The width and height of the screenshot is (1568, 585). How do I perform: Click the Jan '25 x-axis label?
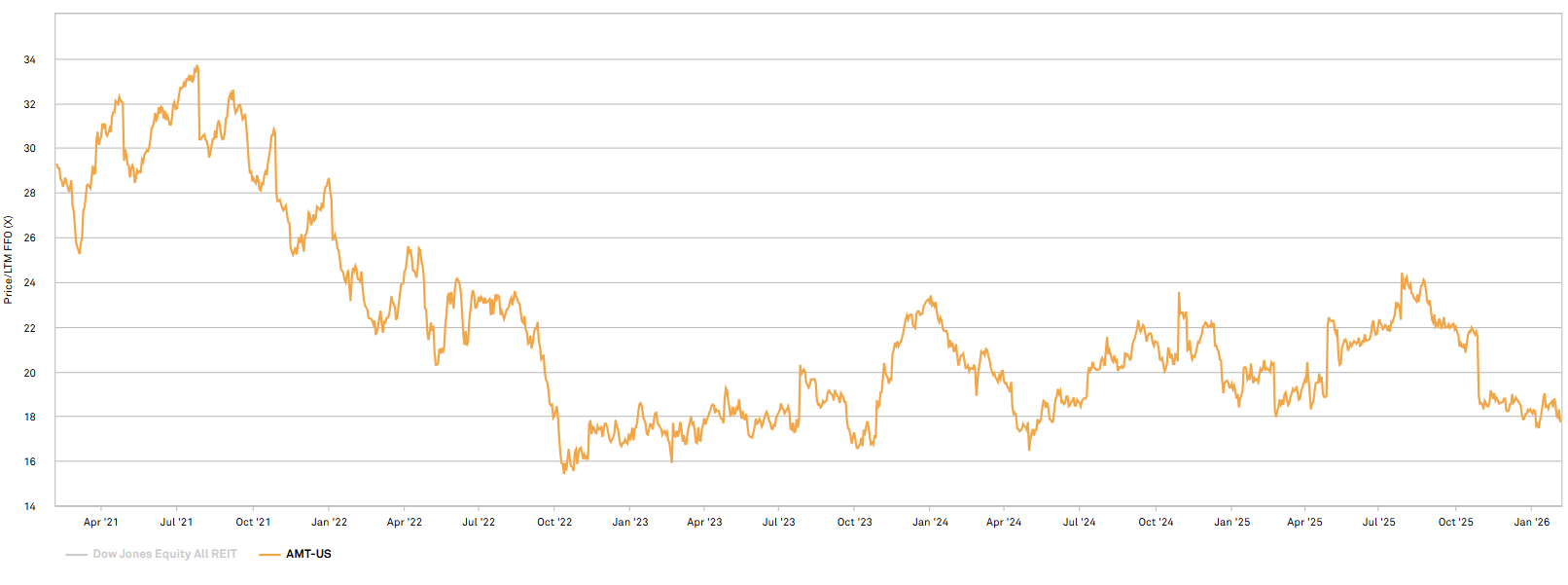1232,523
